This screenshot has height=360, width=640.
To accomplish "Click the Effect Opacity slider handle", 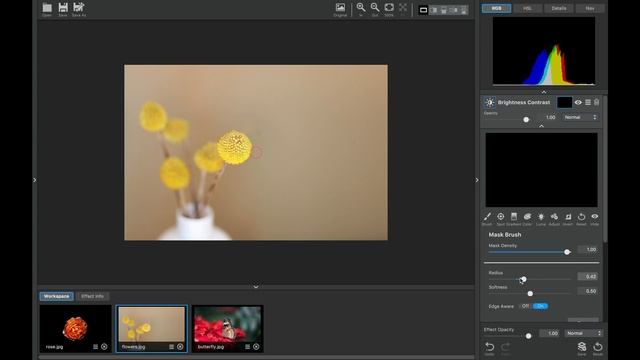I will (529, 336).
